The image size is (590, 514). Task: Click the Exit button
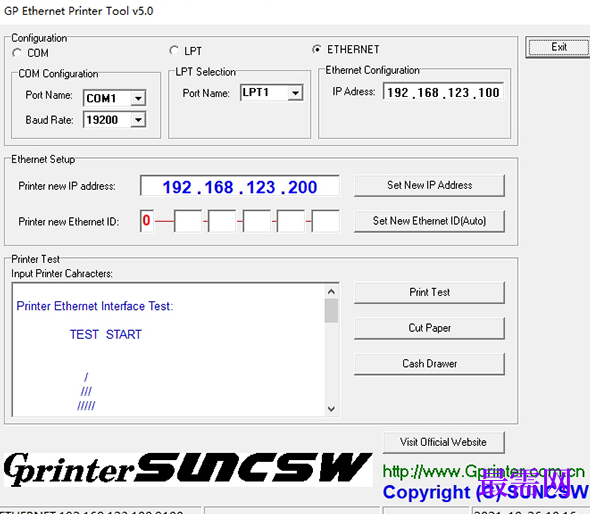[x=558, y=47]
